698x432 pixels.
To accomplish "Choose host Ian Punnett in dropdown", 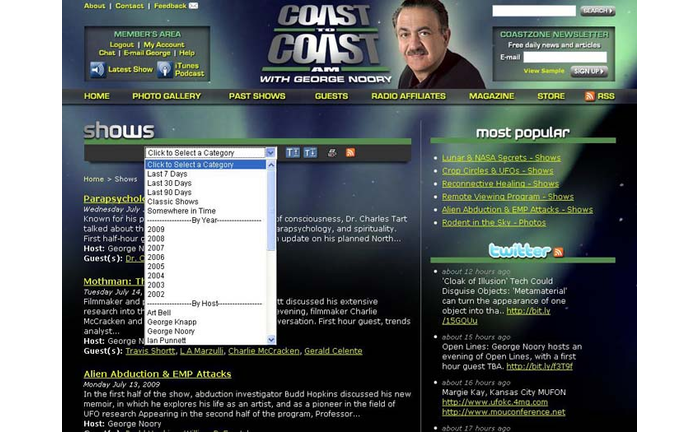I will coord(166,340).
